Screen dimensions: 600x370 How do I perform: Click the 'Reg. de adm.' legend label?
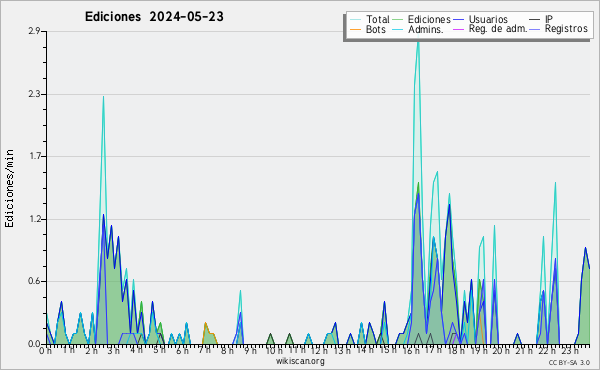click(x=497, y=29)
